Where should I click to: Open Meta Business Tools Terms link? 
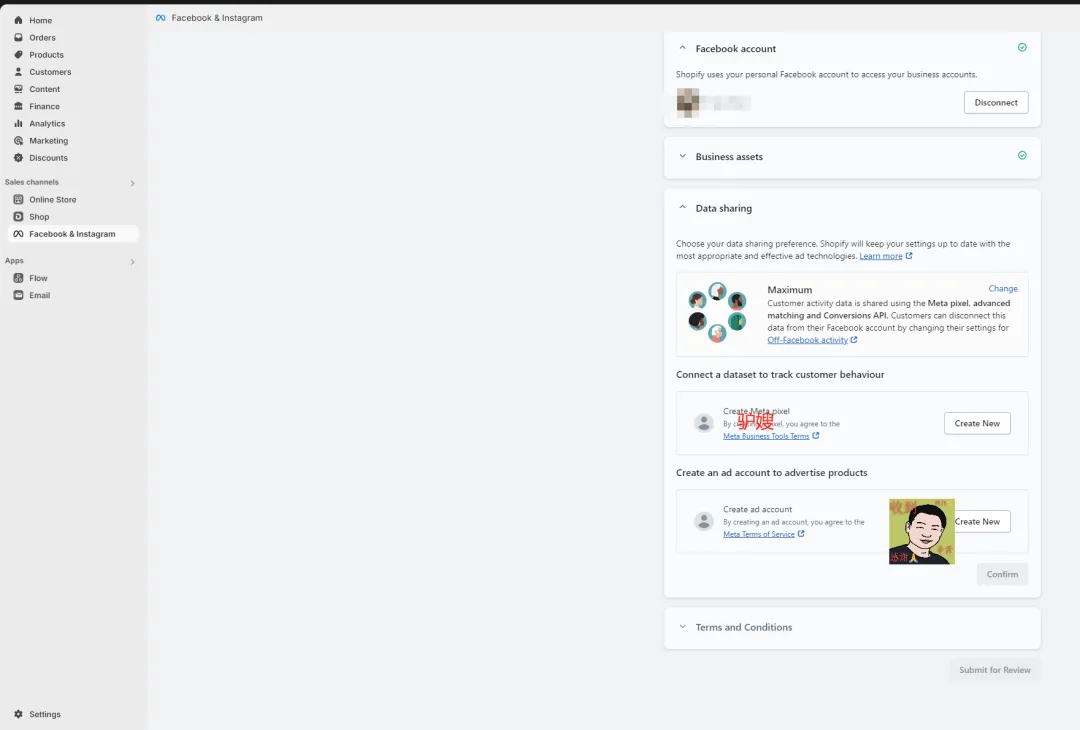pyautogui.click(x=766, y=436)
